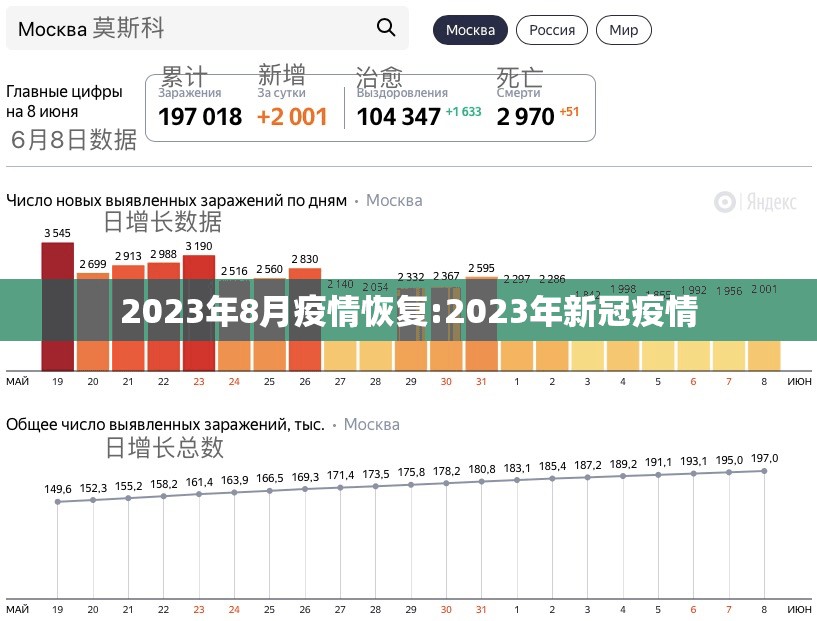Screen dimensions: 817x621
Task: Click line chart point labeled 197,0
Action: (x=764, y=471)
